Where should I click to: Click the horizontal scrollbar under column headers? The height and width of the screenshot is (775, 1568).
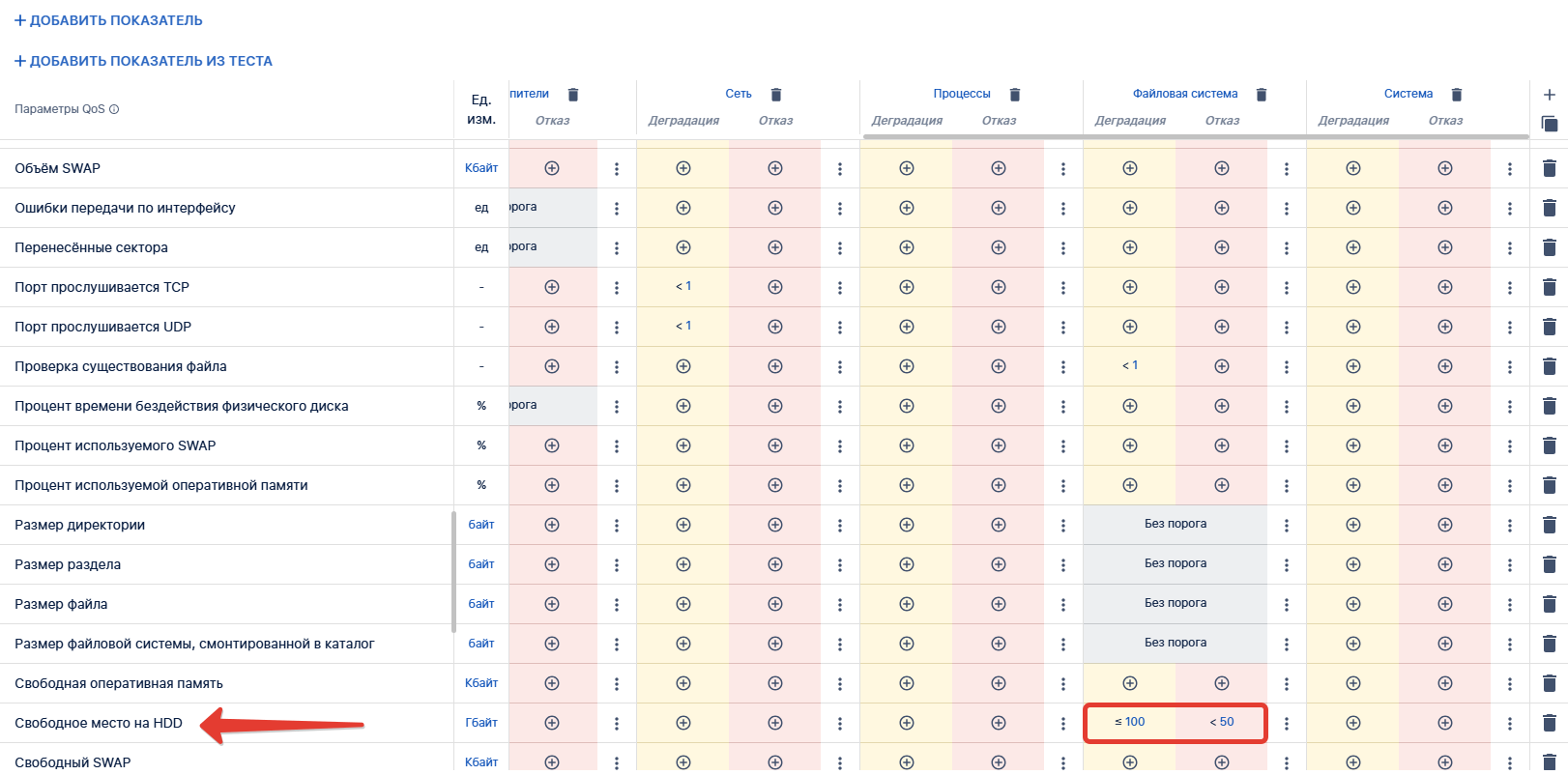click(x=1195, y=136)
